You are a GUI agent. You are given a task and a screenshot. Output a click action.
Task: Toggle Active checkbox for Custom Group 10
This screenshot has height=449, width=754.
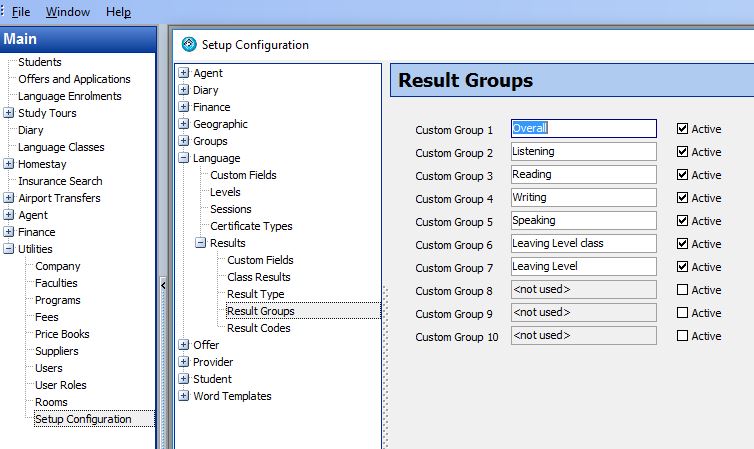pyautogui.click(x=683, y=336)
